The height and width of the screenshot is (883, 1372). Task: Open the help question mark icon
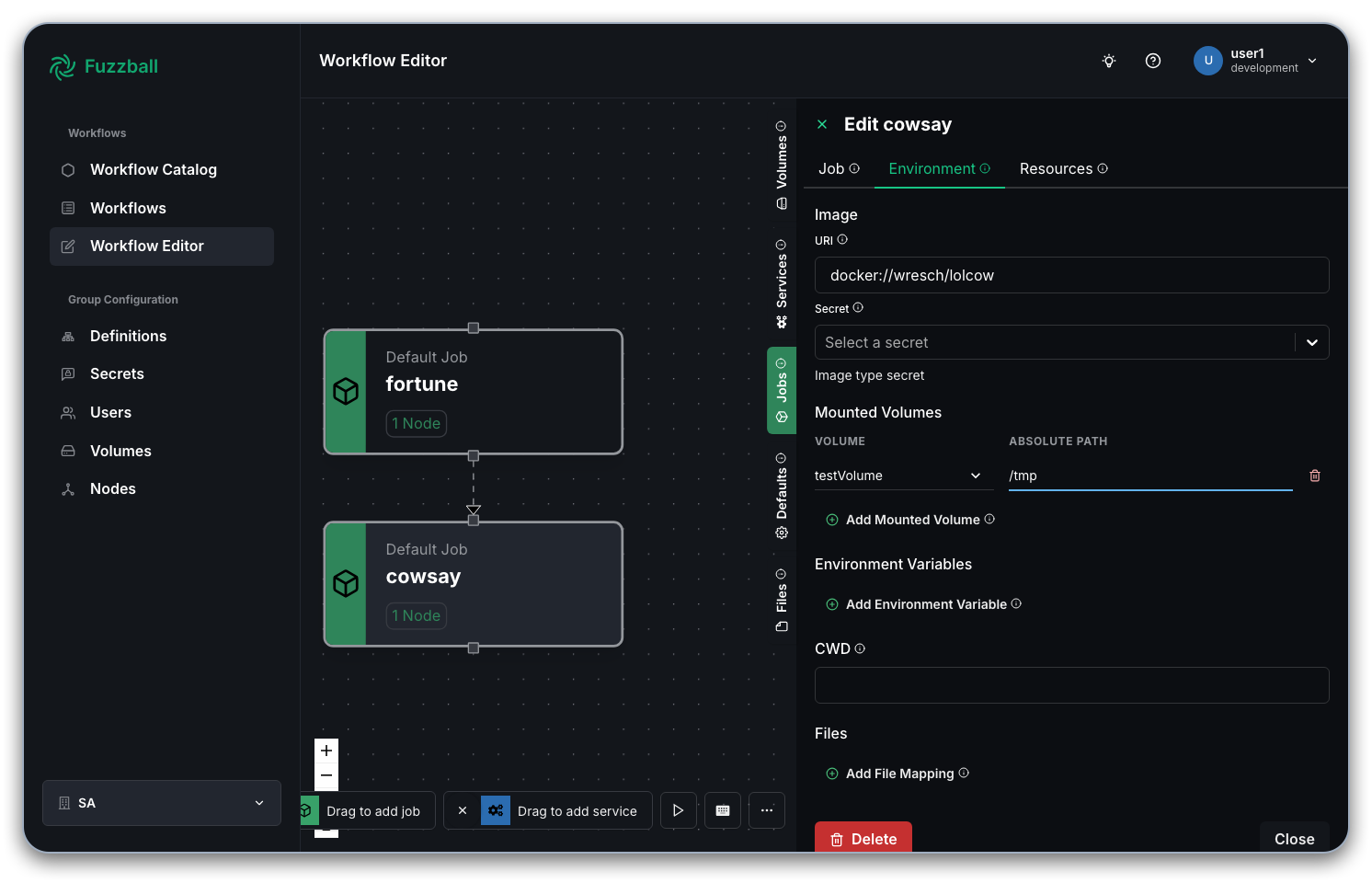pos(1153,61)
